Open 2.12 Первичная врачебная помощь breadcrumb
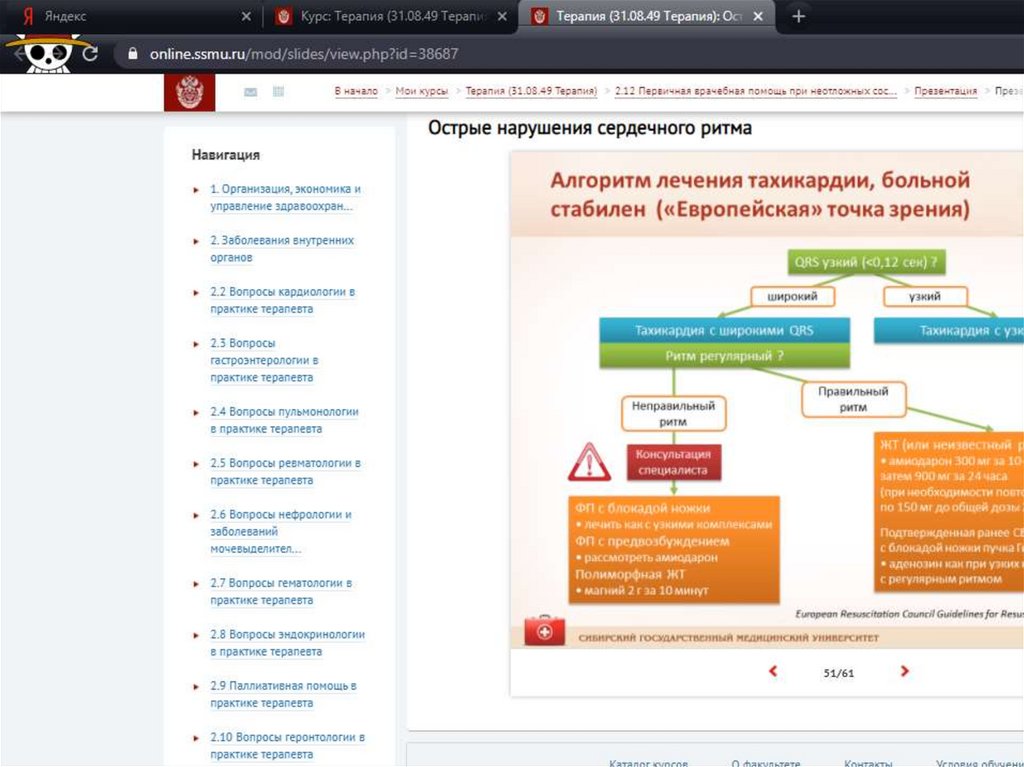1024x767 pixels. [x=756, y=91]
